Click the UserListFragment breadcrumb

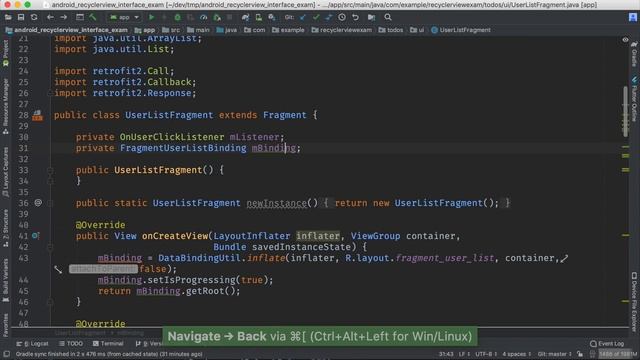(x=461, y=30)
